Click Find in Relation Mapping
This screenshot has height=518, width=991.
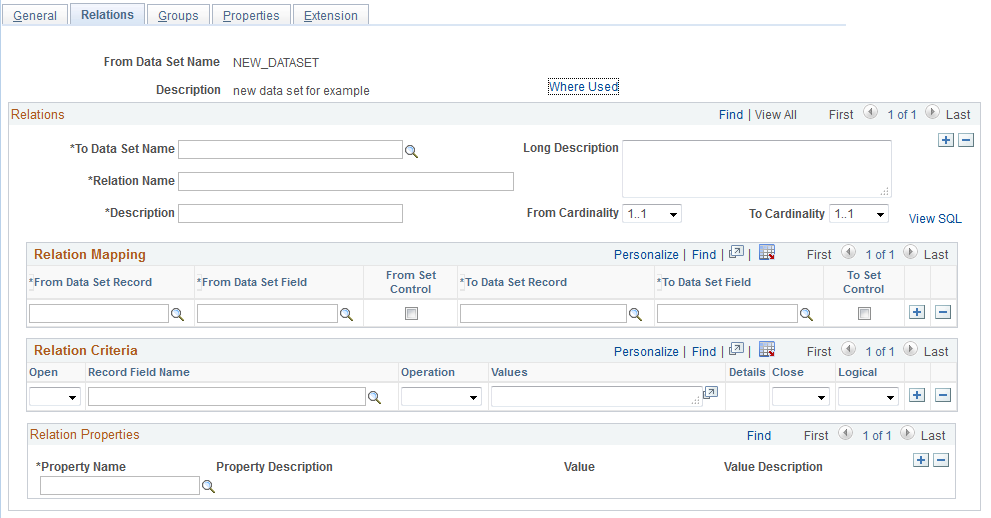tap(704, 255)
